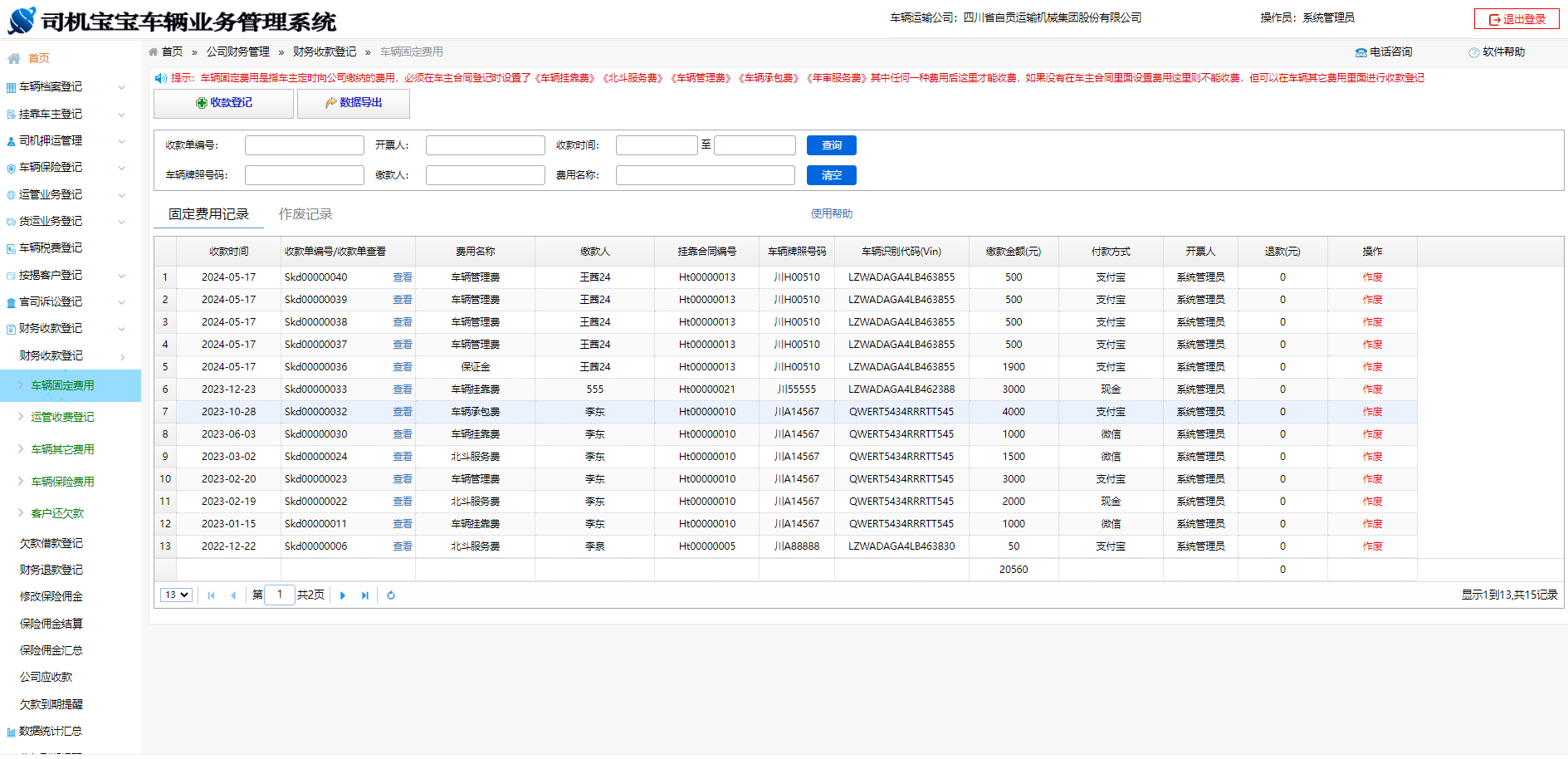The width and height of the screenshot is (1568, 759).
Task: Click the system logo at top left
Action: (x=22, y=21)
